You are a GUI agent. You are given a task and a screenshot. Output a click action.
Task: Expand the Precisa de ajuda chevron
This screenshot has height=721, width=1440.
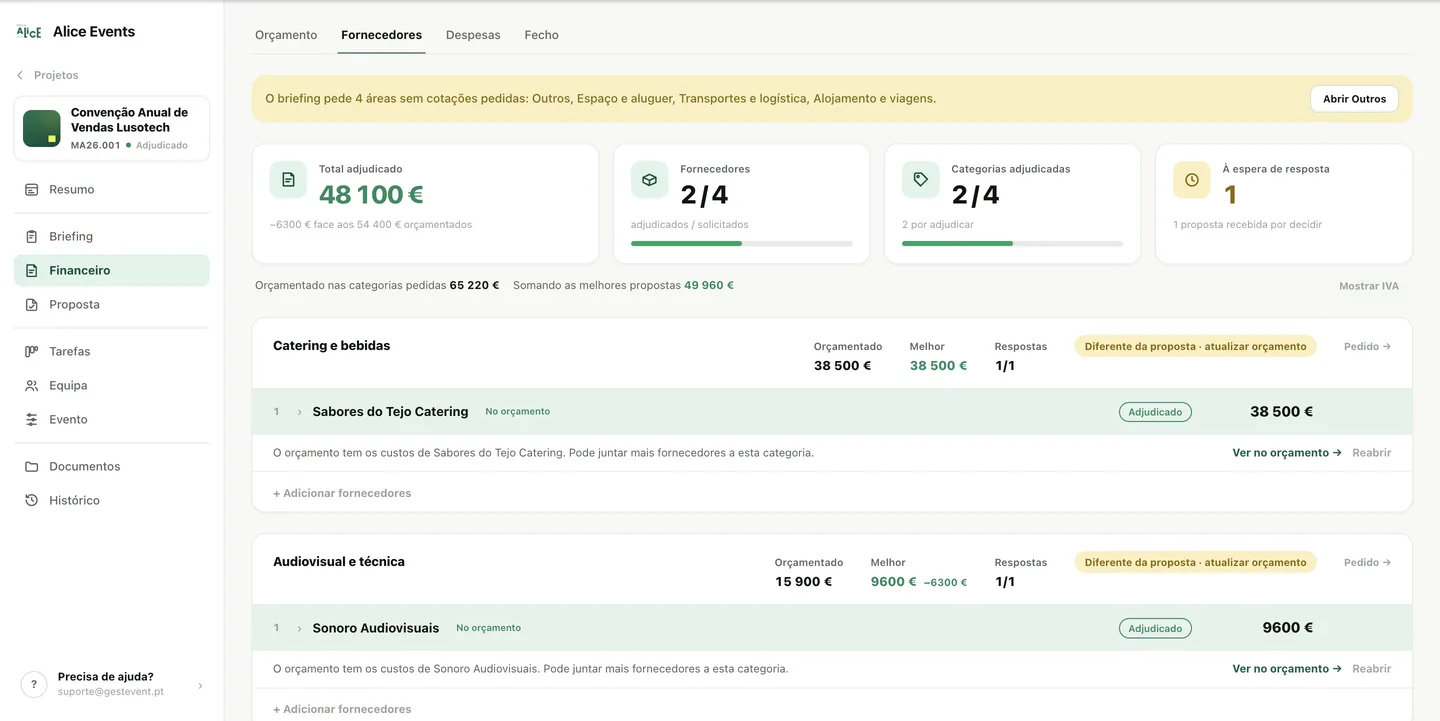click(200, 685)
